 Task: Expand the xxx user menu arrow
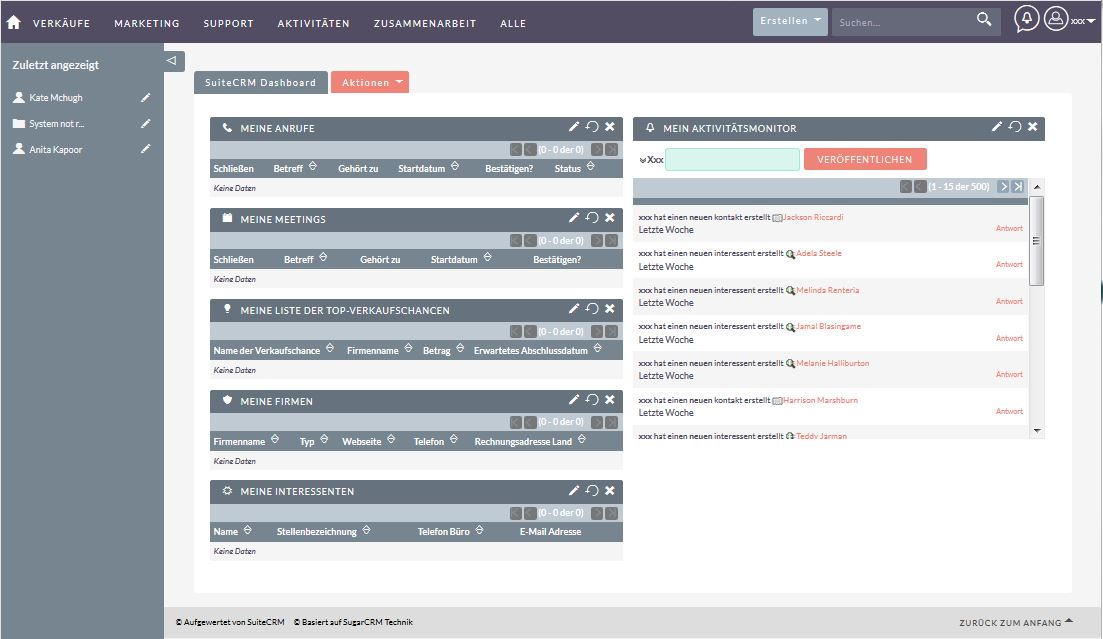tap(1091, 21)
